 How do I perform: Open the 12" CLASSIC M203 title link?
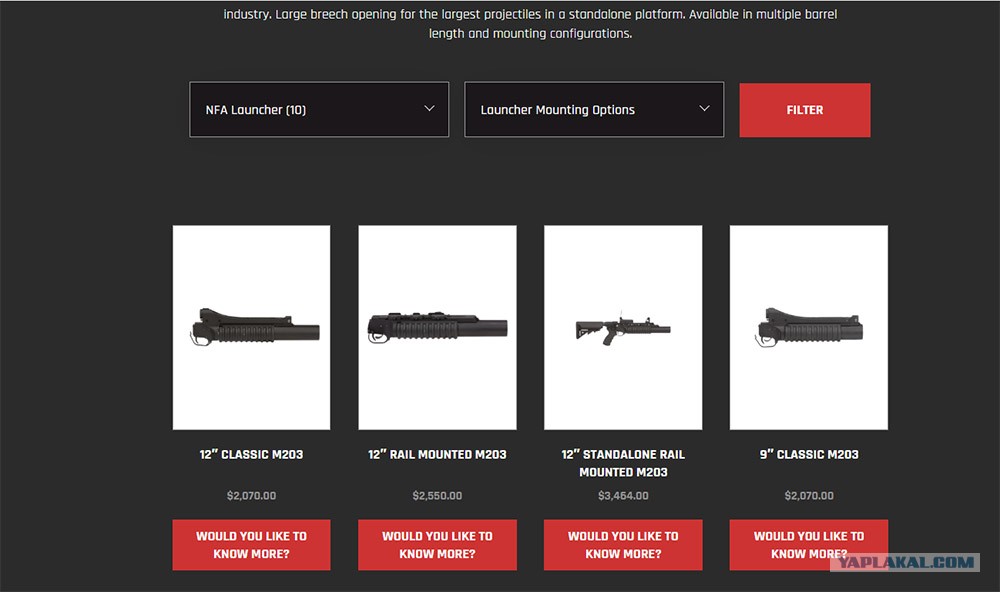pyautogui.click(x=251, y=454)
